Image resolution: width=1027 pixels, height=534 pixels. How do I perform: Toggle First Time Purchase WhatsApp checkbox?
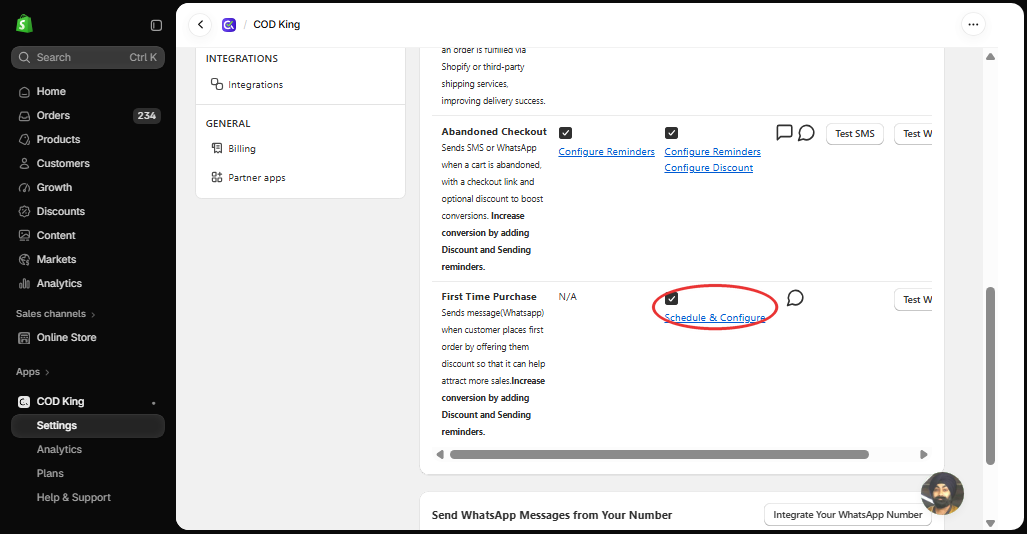coord(671,299)
